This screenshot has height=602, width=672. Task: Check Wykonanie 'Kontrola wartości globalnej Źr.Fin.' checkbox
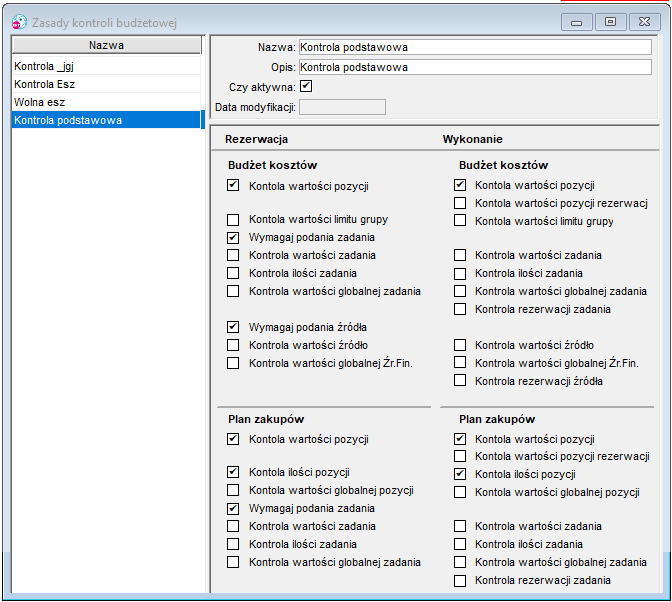click(460, 362)
